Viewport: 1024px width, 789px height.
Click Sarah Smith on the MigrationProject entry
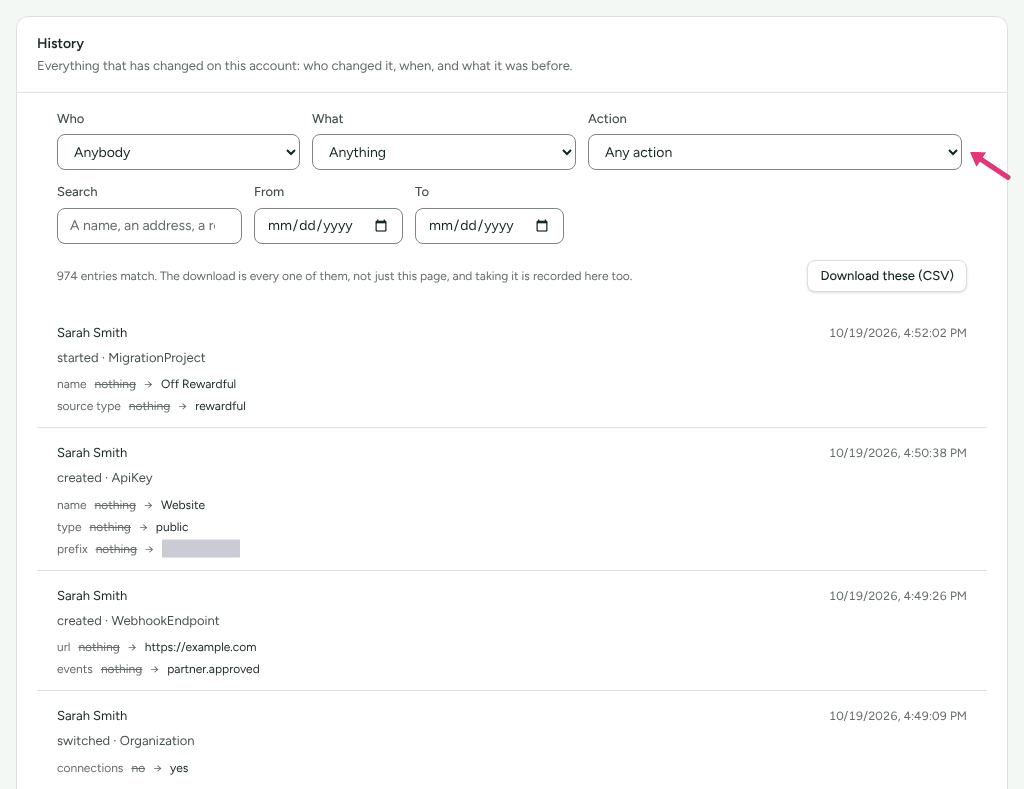coord(92,333)
